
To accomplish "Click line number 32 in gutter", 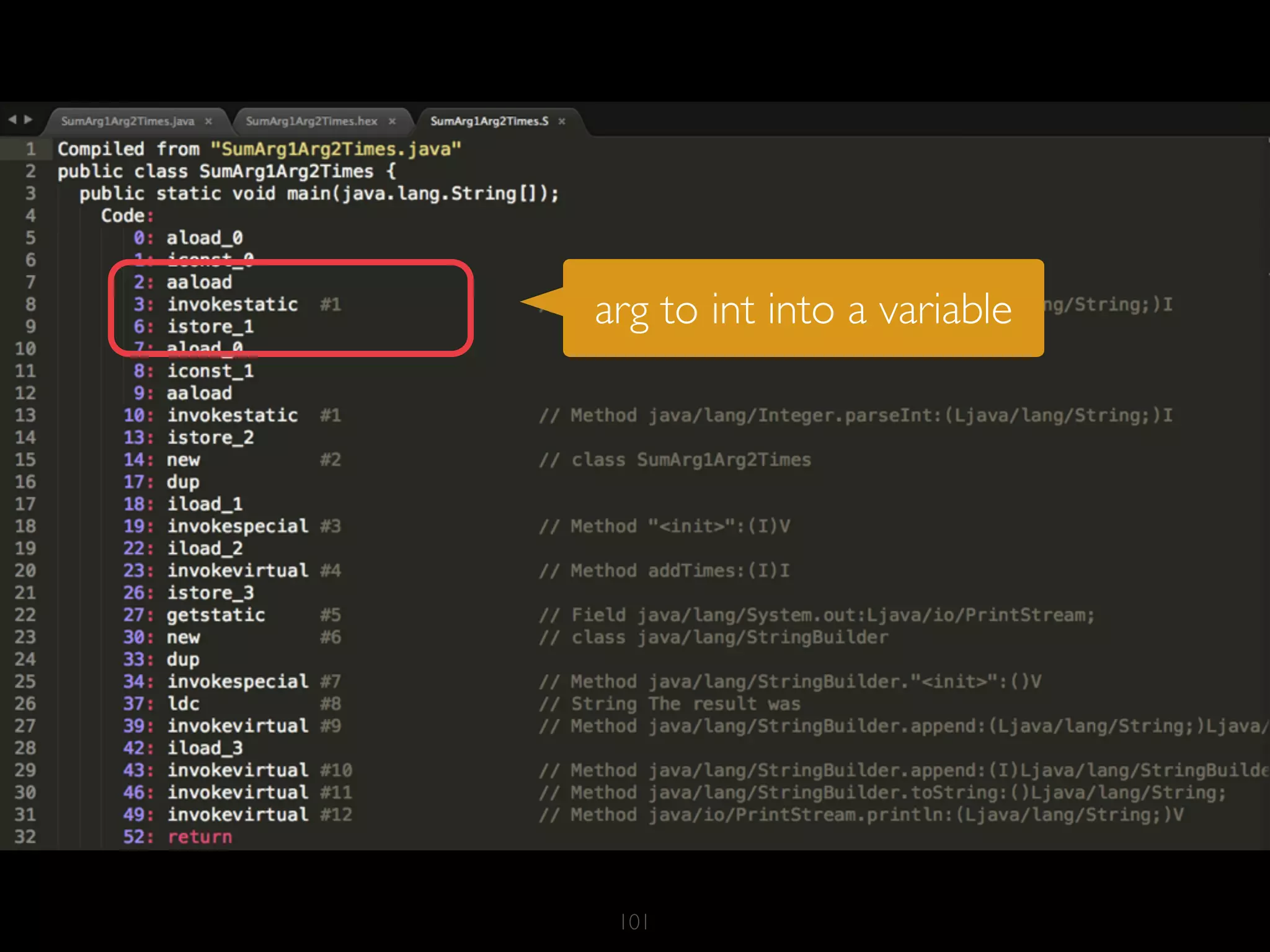I will [x=25, y=837].
